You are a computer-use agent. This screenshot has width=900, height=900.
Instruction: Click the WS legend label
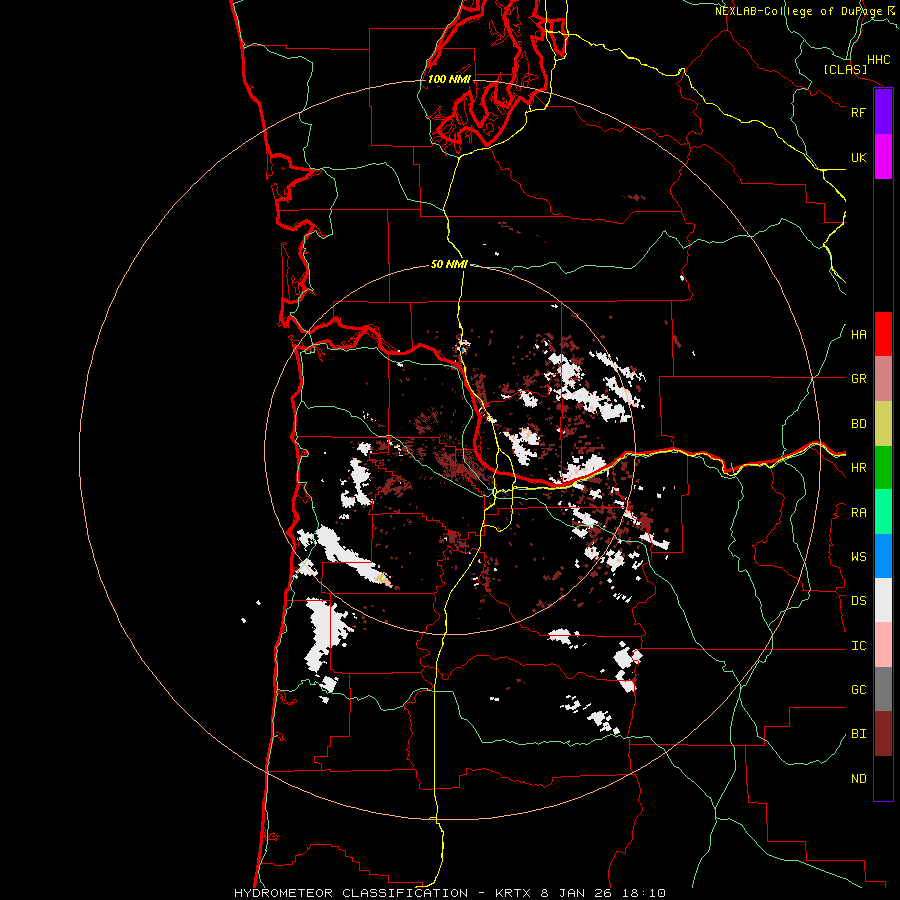click(x=858, y=557)
